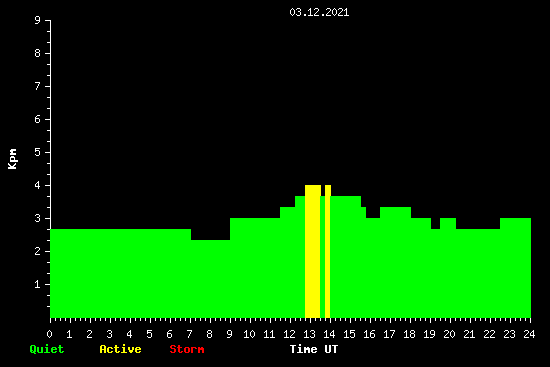Click x-axis hour label 8
The height and width of the screenshot is (367, 550).
[x=209, y=334]
